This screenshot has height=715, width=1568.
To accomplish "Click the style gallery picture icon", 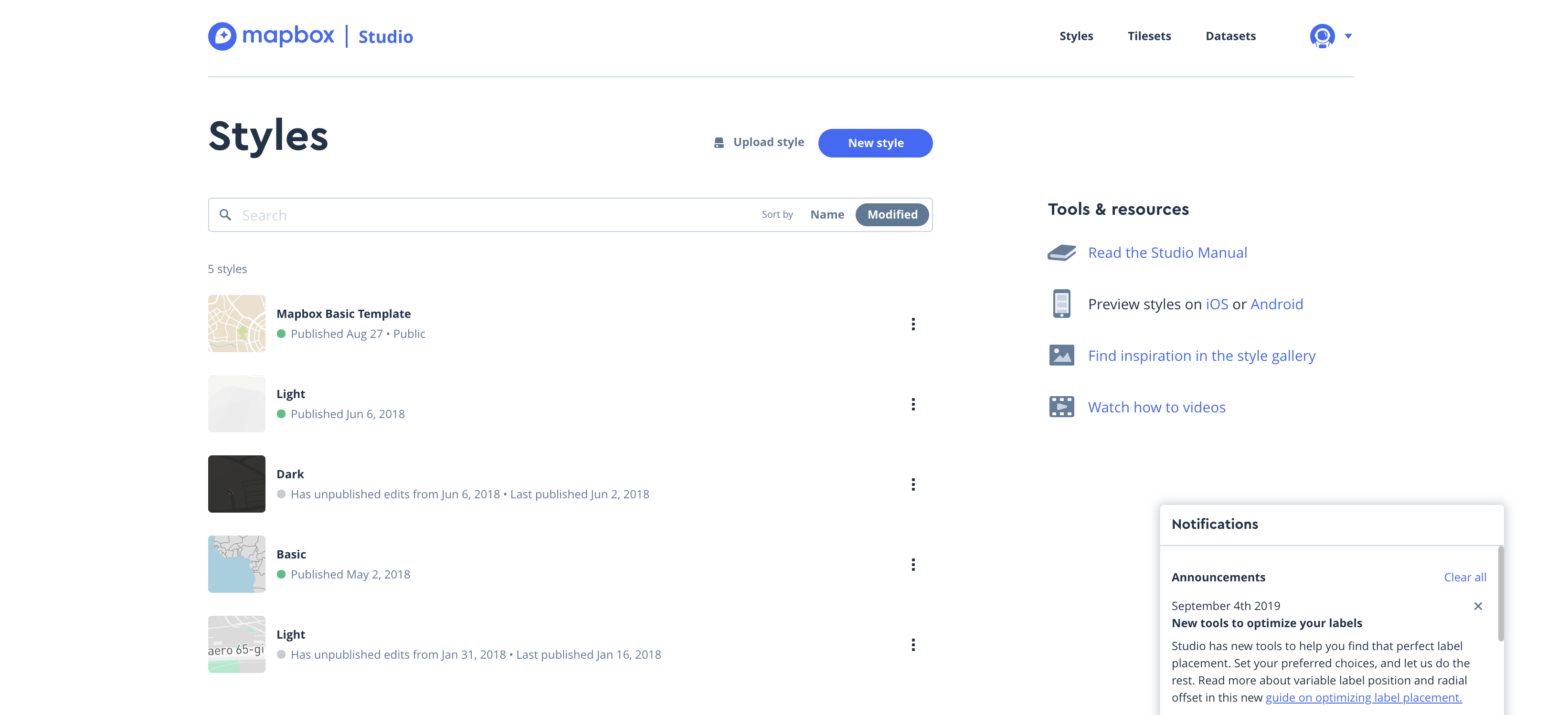I will pyautogui.click(x=1061, y=356).
